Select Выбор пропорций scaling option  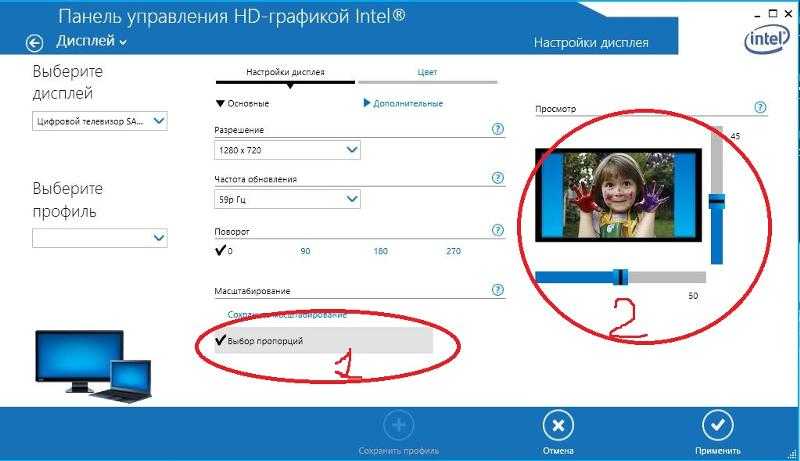coord(323,341)
